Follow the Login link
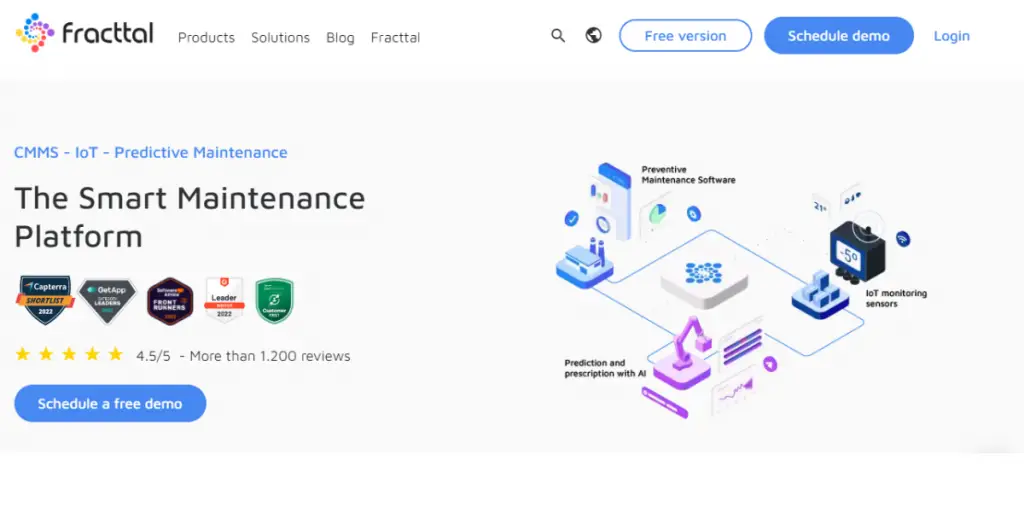Viewport: 1024px width, 512px height. pos(951,36)
